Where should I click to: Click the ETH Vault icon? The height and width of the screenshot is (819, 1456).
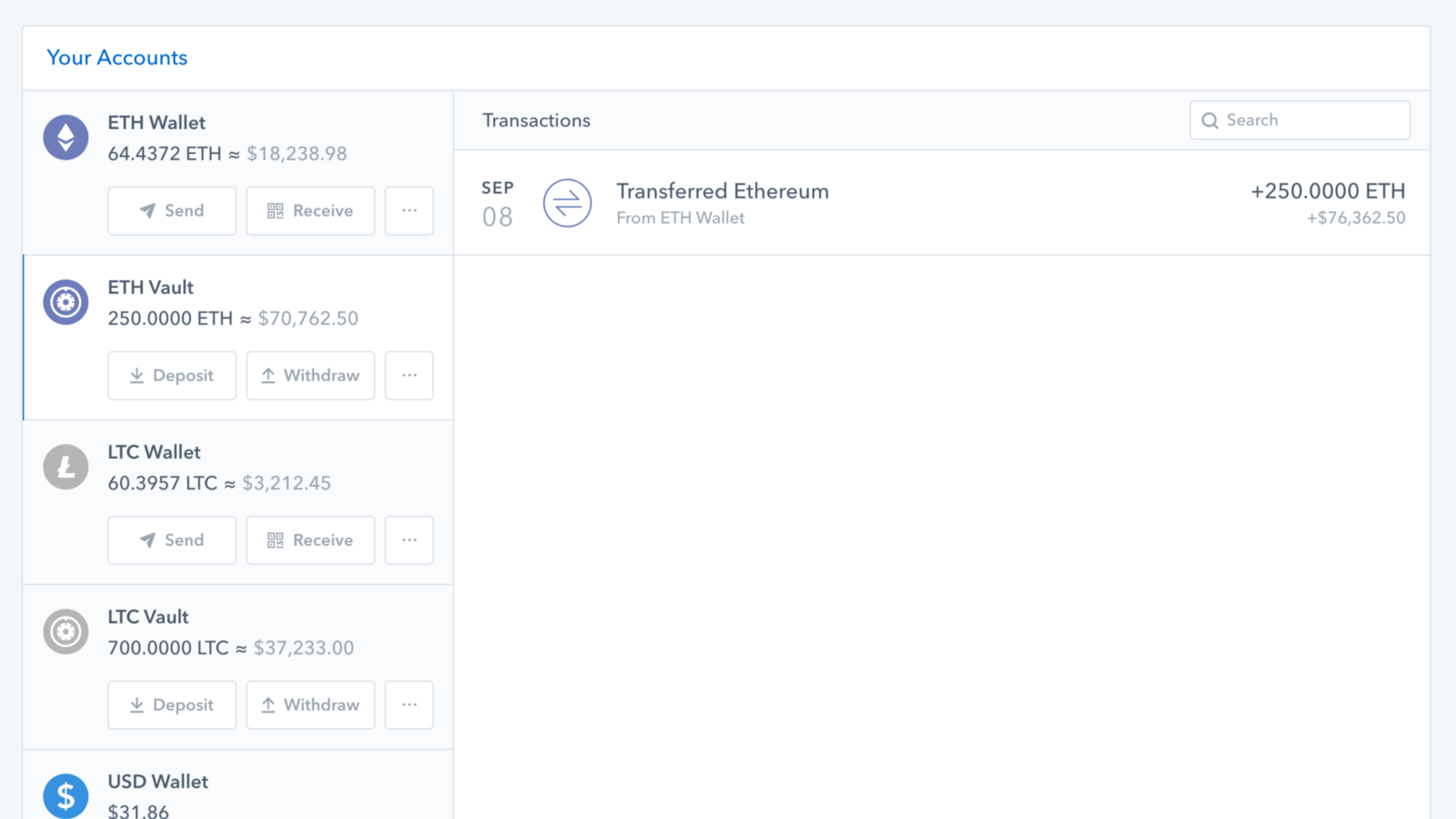coord(66,302)
